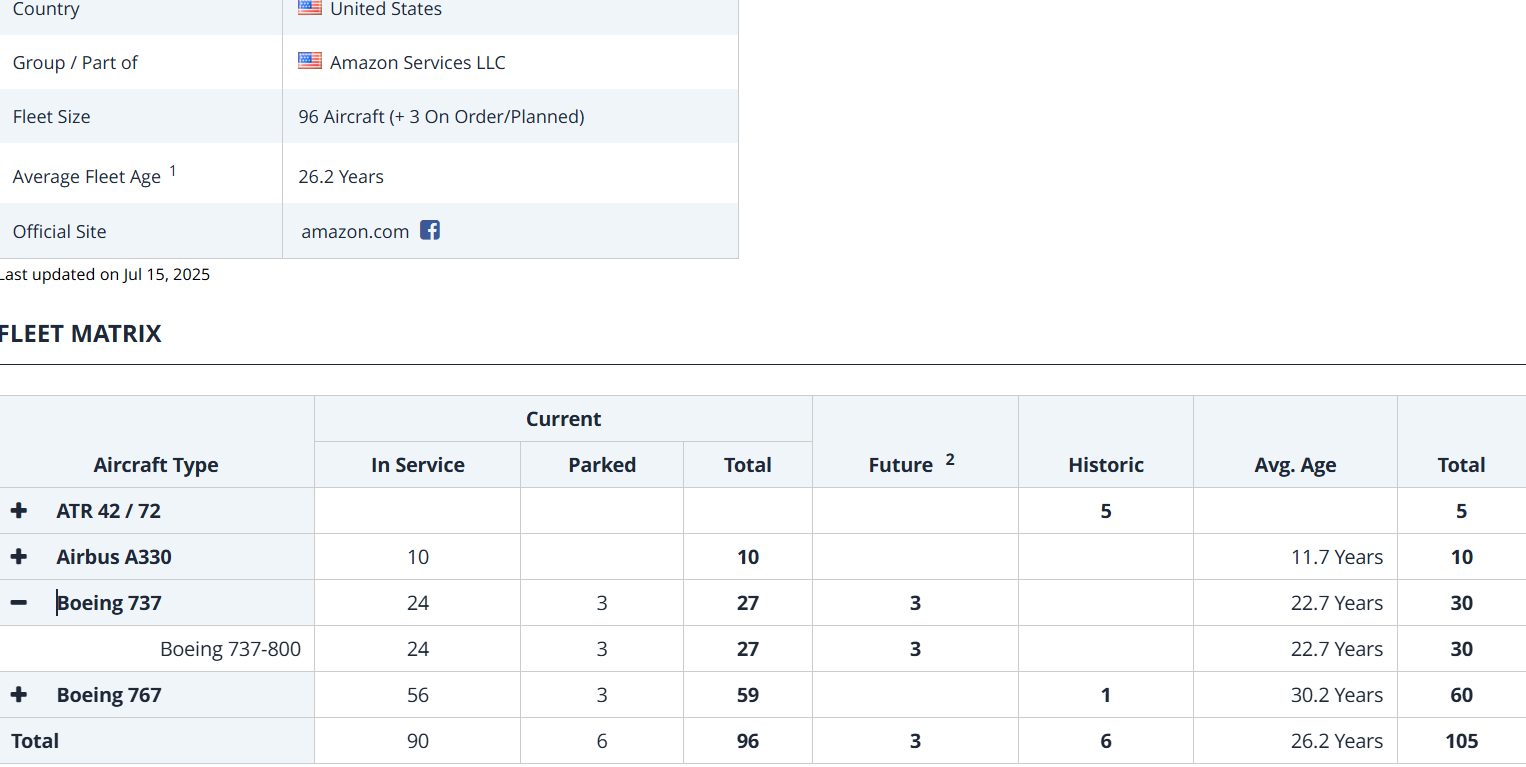
Task: Select the Boeing 737-800 sub-row label
Action: (x=230, y=649)
